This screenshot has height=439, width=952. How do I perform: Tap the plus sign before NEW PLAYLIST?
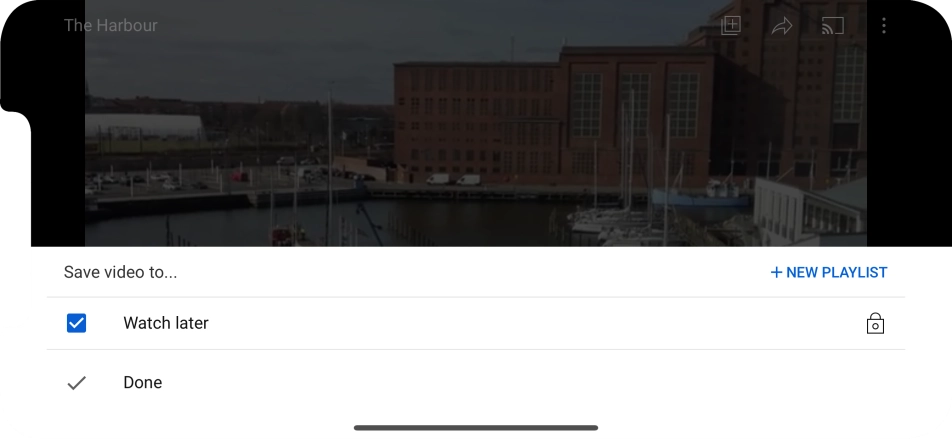pos(776,273)
